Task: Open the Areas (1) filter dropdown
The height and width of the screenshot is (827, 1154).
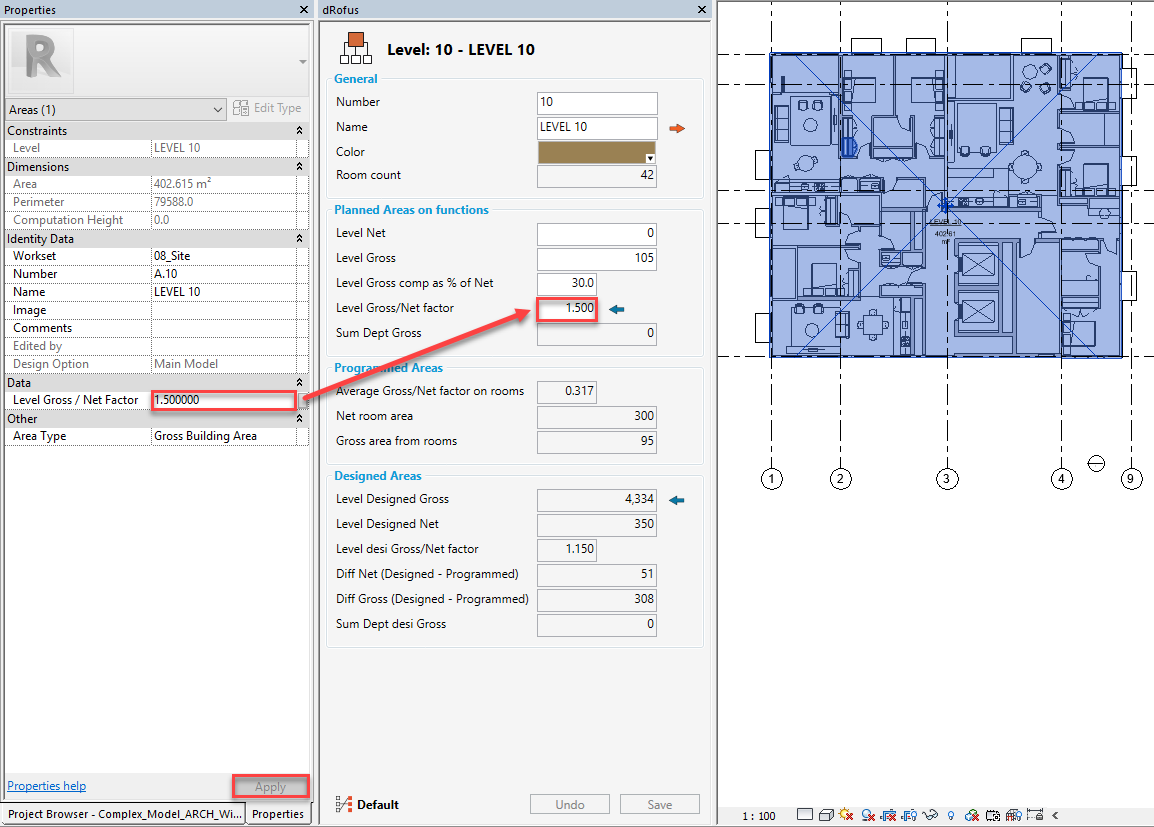Action: click(218, 109)
